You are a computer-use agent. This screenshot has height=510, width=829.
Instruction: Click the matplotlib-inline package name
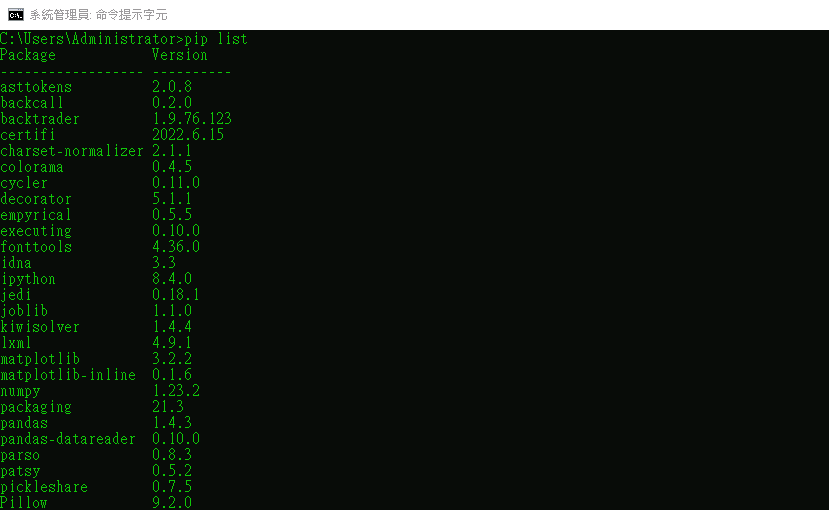[68, 375]
